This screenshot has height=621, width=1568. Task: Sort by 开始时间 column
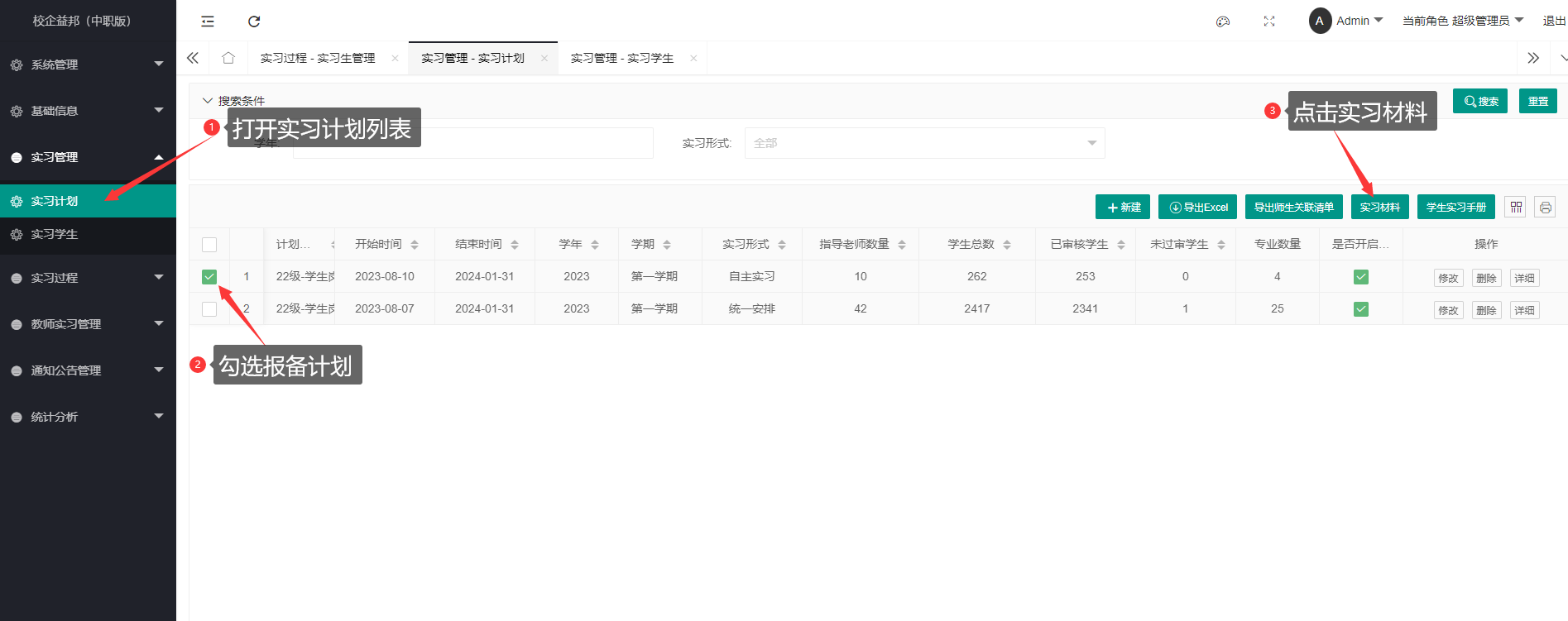coord(386,245)
